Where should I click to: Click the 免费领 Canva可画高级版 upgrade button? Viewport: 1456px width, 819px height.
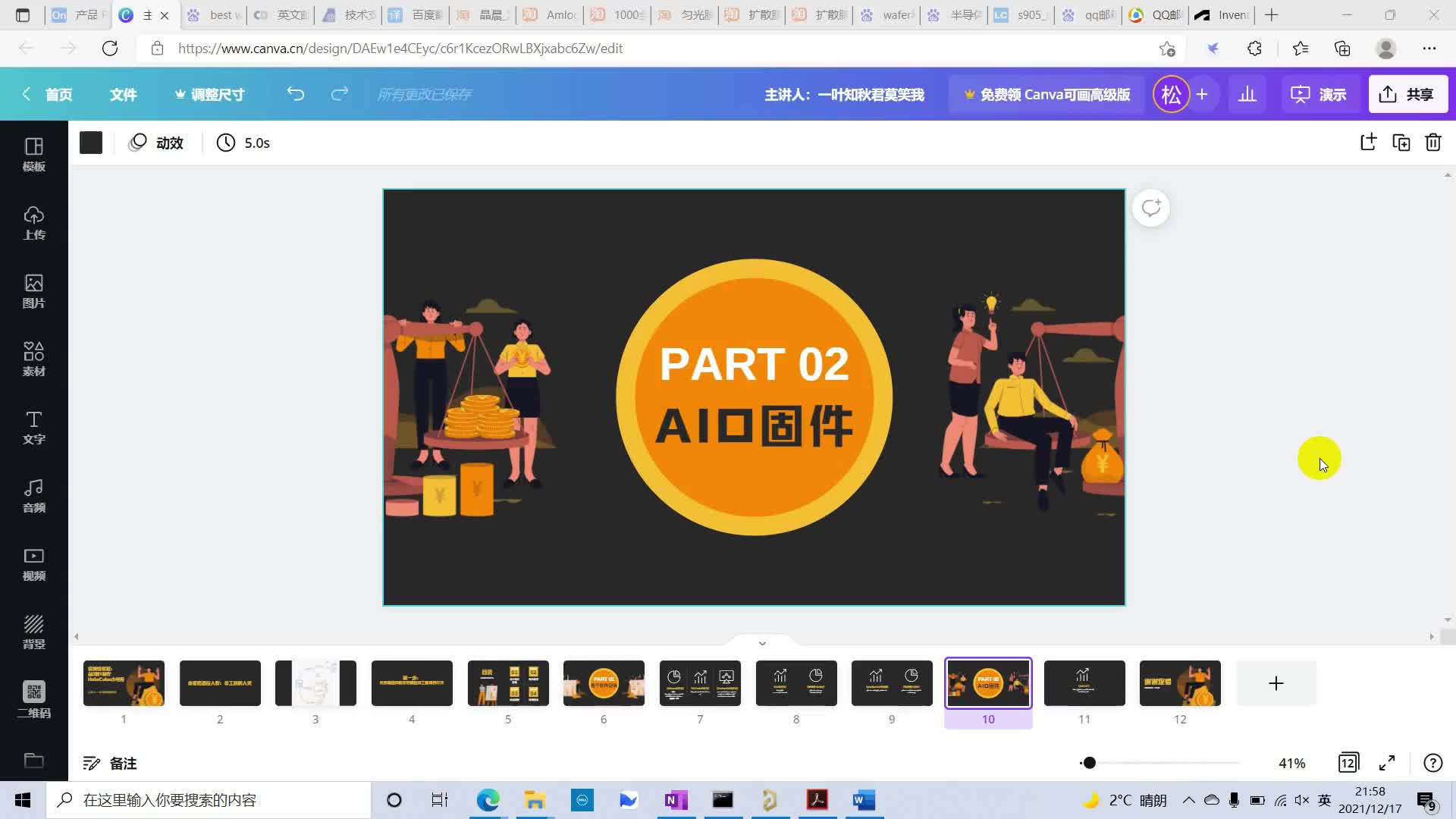click(1046, 94)
